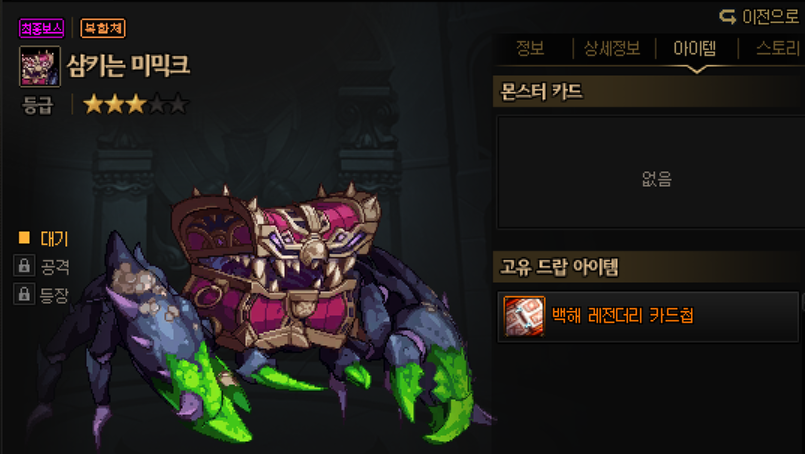Click the lock icon beside 등장
The height and width of the screenshot is (454, 805).
point(24,294)
